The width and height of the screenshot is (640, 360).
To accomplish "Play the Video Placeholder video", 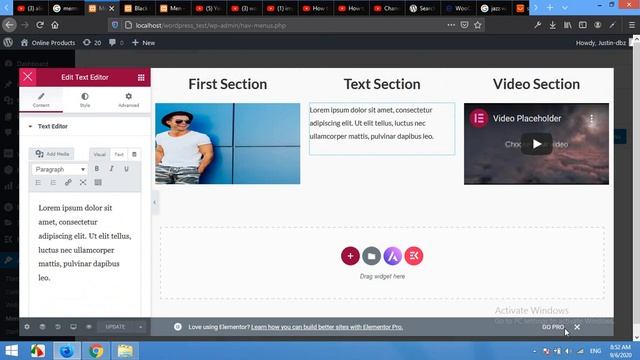I will (x=536, y=144).
